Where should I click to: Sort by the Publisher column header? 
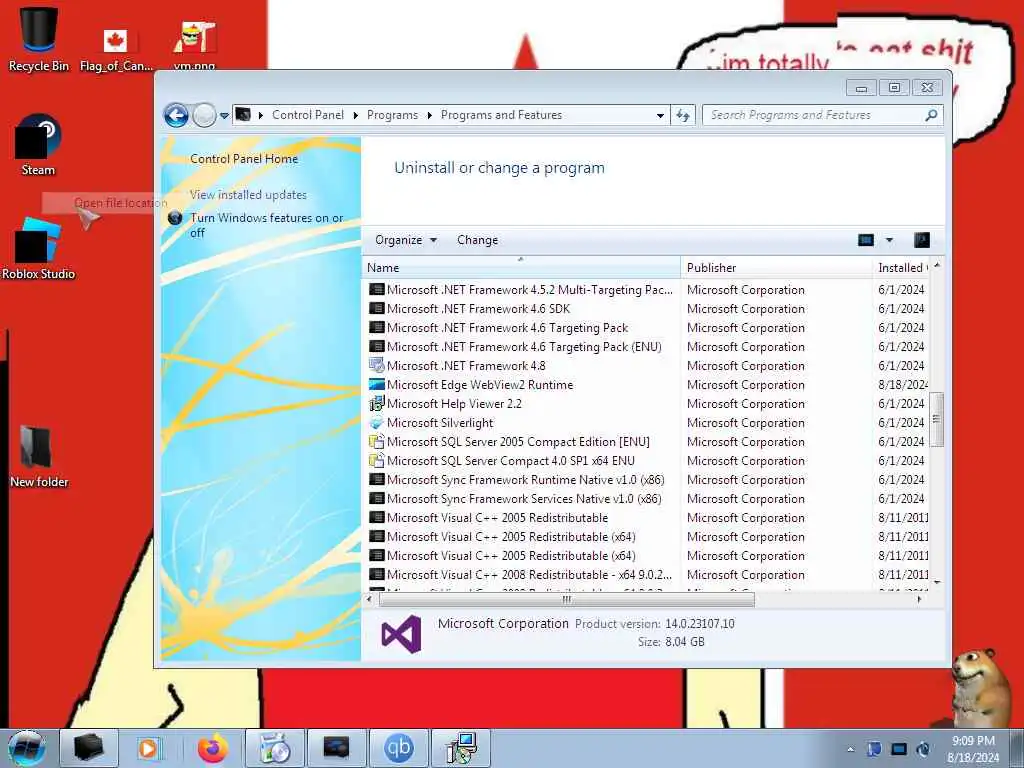(x=776, y=267)
